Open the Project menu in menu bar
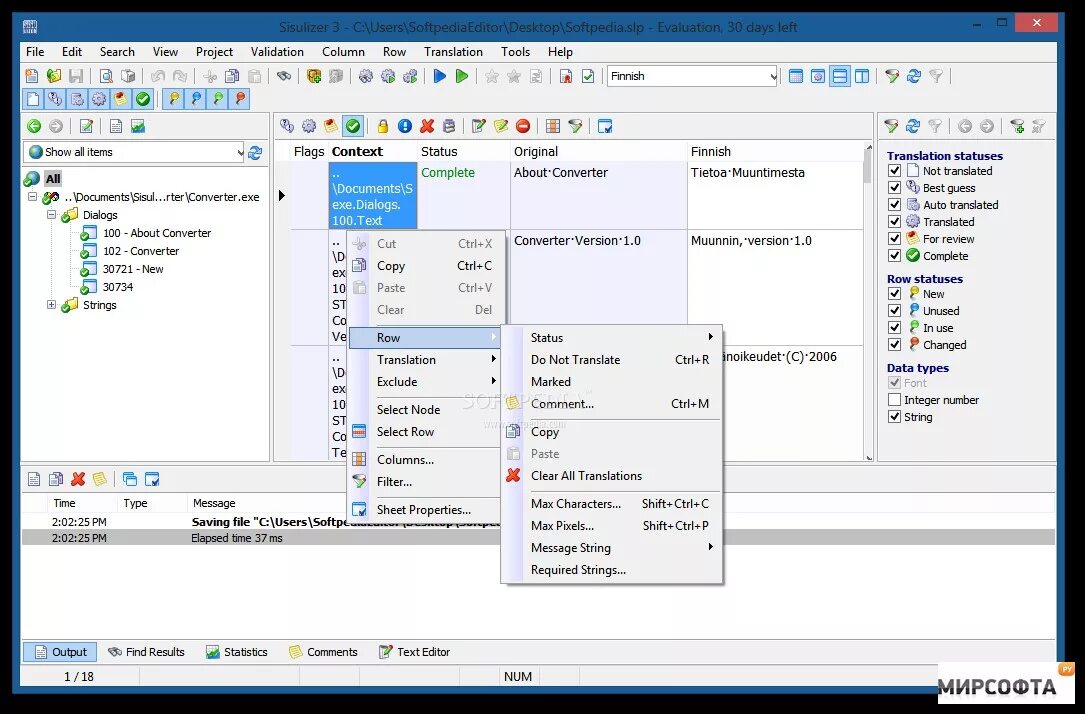The height and width of the screenshot is (714, 1085). [x=215, y=52]
